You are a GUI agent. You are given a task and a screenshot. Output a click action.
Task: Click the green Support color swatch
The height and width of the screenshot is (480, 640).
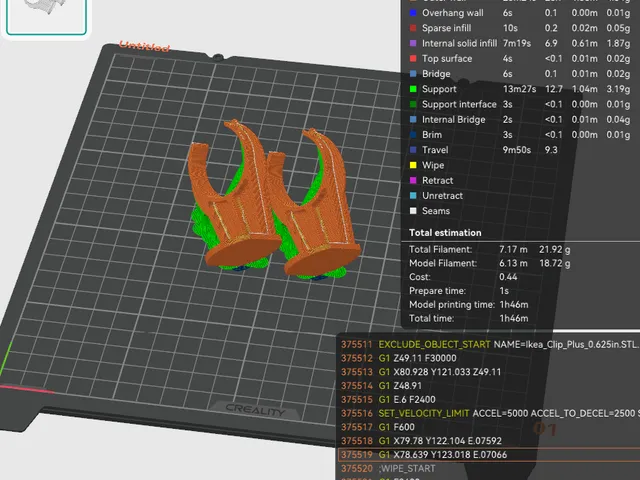coord(413,89)
